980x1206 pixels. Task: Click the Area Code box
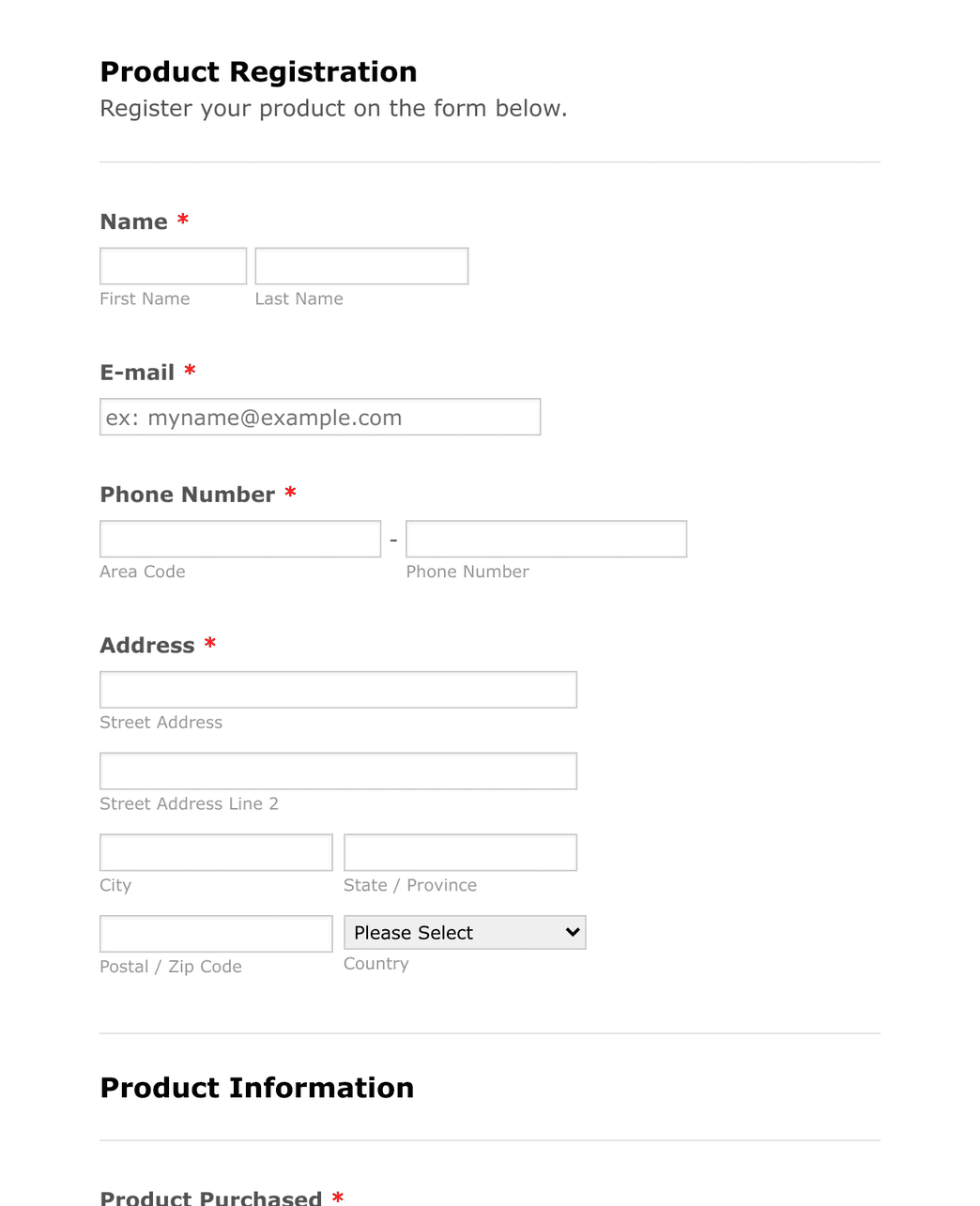239,539
